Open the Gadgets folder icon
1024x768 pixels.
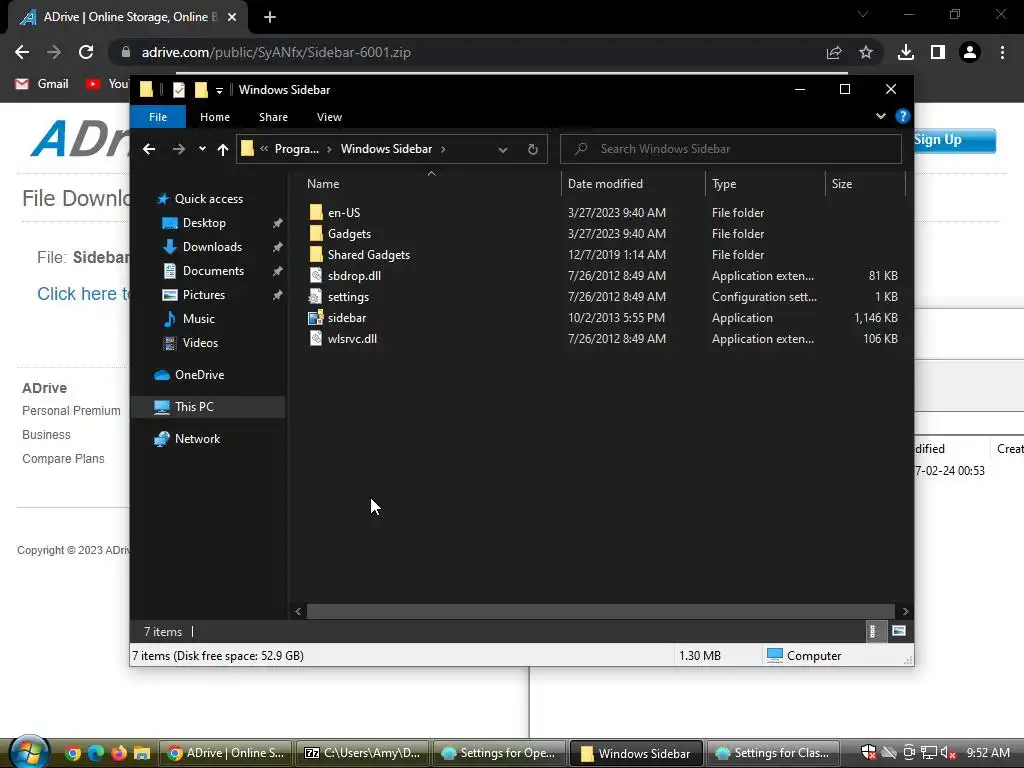point(316,233)
